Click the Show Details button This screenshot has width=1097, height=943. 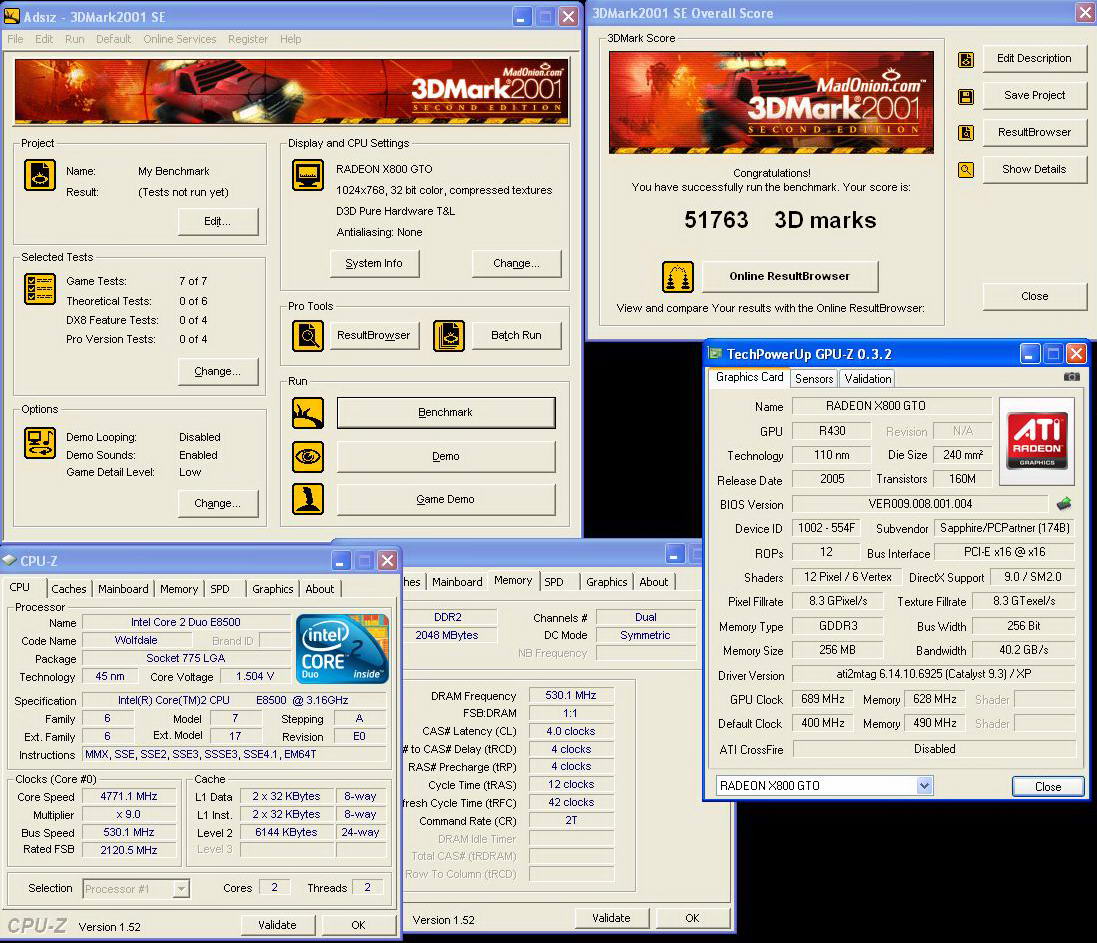tap(1035, 169)
